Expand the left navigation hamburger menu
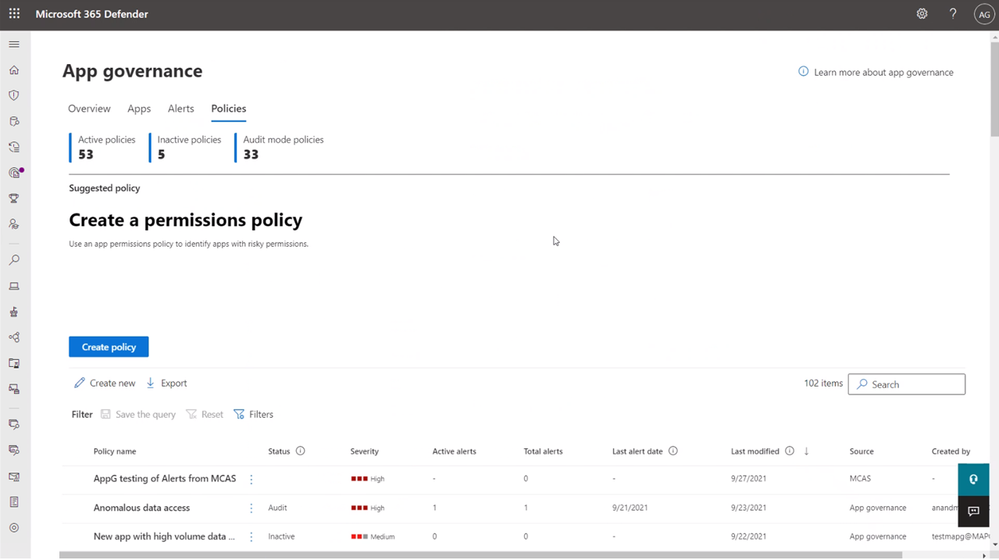999x560 pixels. click(14, 45)
